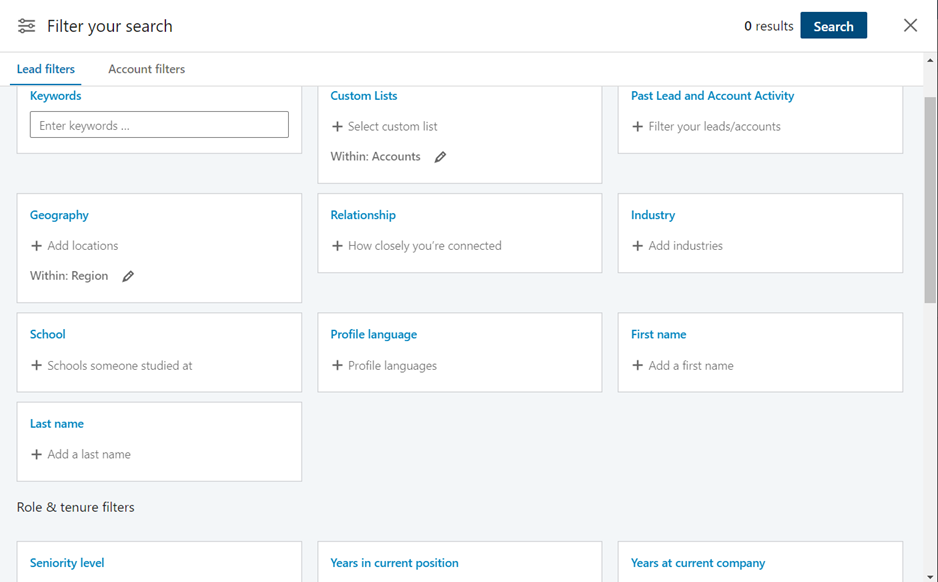Viewport: 938px width, 582px height.
Task: Click the scrollbar down arrow
Action: [930, 577]
